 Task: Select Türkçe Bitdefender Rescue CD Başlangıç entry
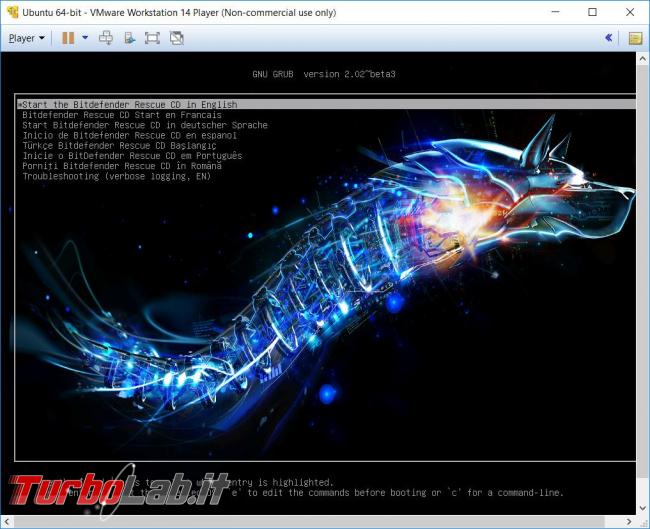[119, 146]
